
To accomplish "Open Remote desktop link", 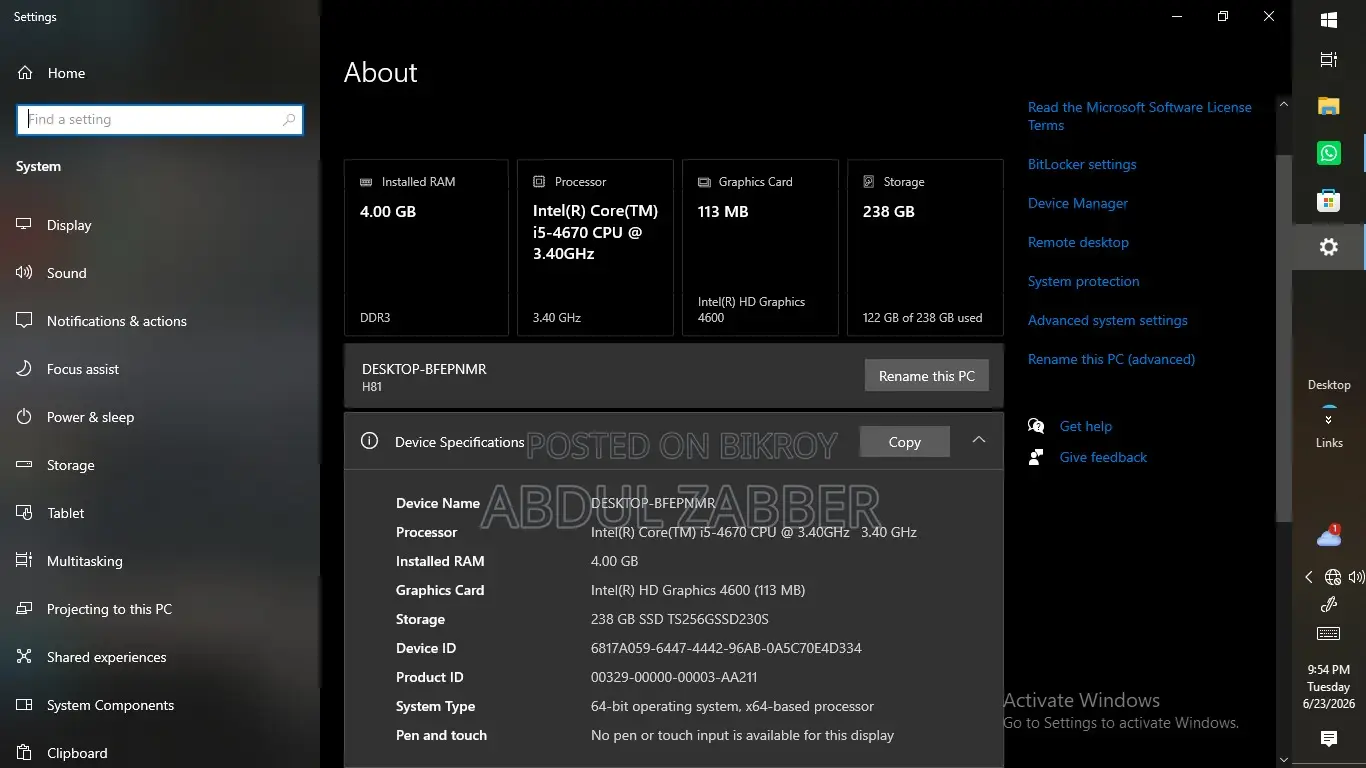I will [x=1078, y=242].
